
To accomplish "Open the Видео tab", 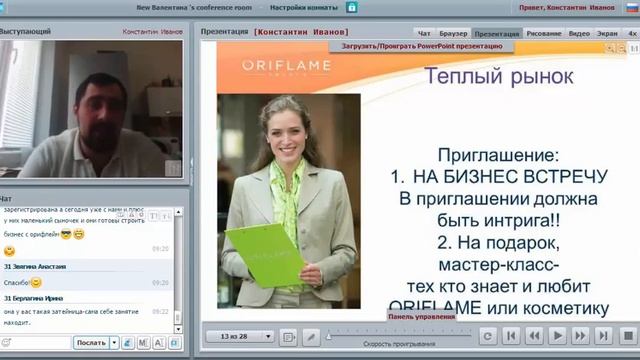I will (579, 33).
